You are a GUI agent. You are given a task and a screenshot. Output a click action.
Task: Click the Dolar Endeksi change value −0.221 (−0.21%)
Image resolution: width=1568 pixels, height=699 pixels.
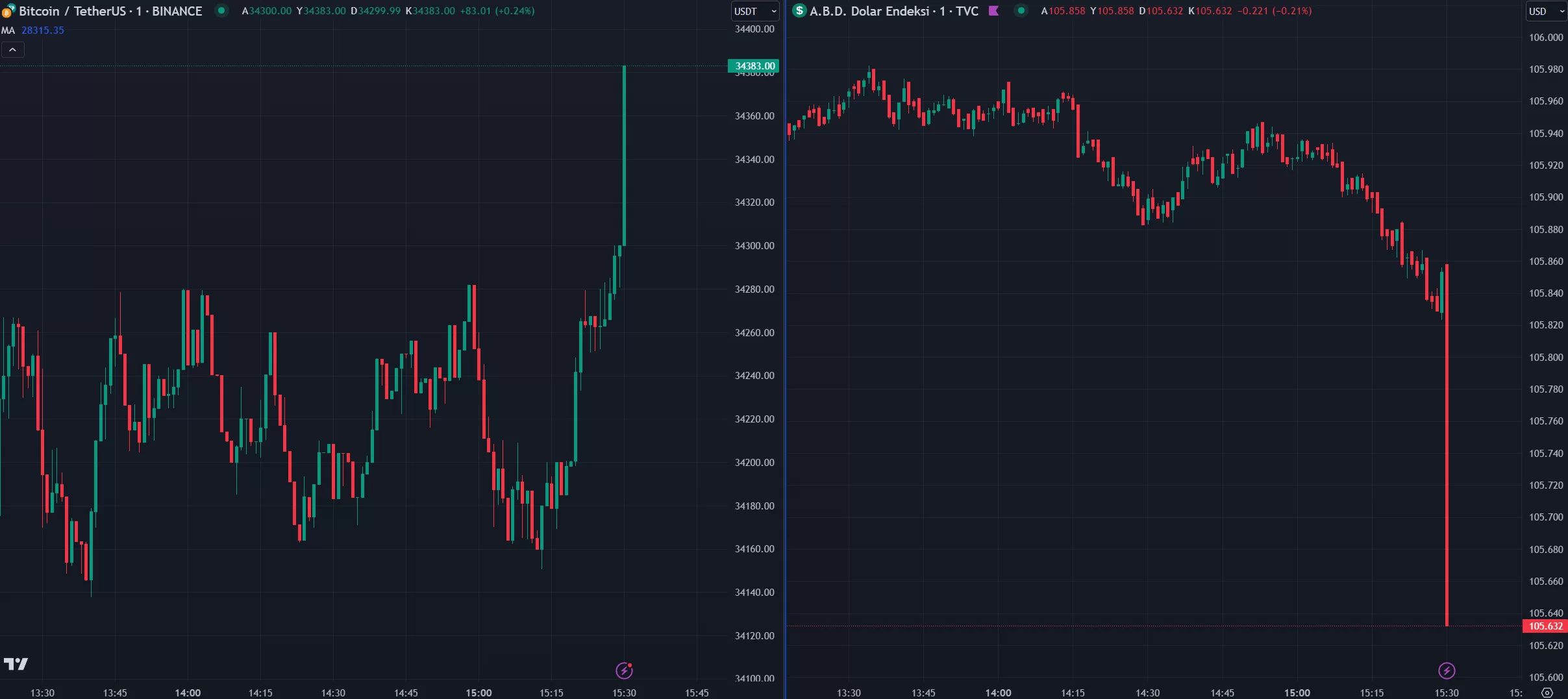(1275, 11)
